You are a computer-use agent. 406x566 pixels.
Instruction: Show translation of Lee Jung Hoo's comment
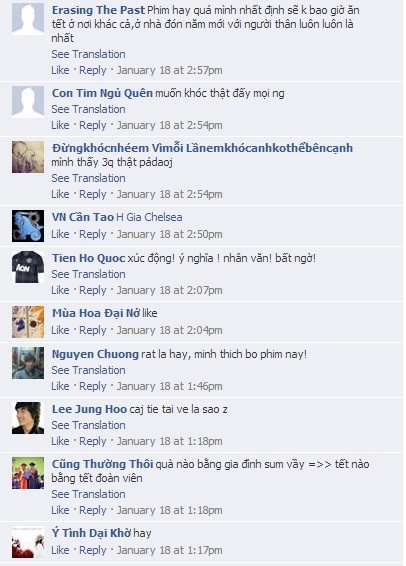[x=88, y=425]
